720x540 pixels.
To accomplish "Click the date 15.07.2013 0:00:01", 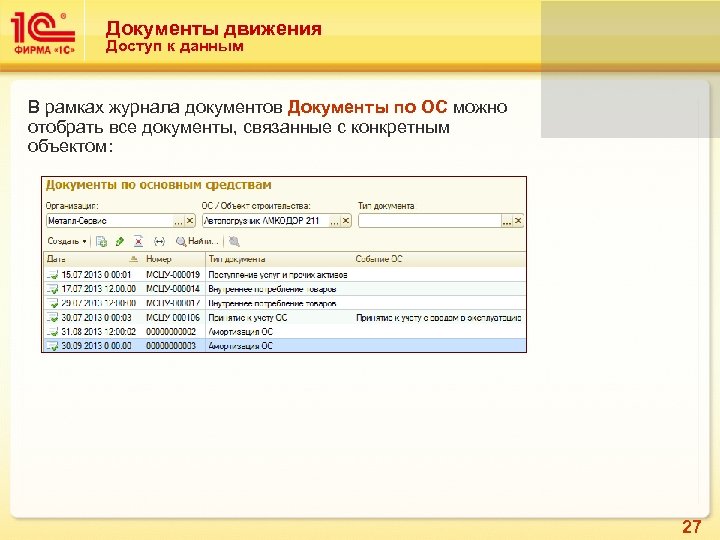I will tap(96, 275).
